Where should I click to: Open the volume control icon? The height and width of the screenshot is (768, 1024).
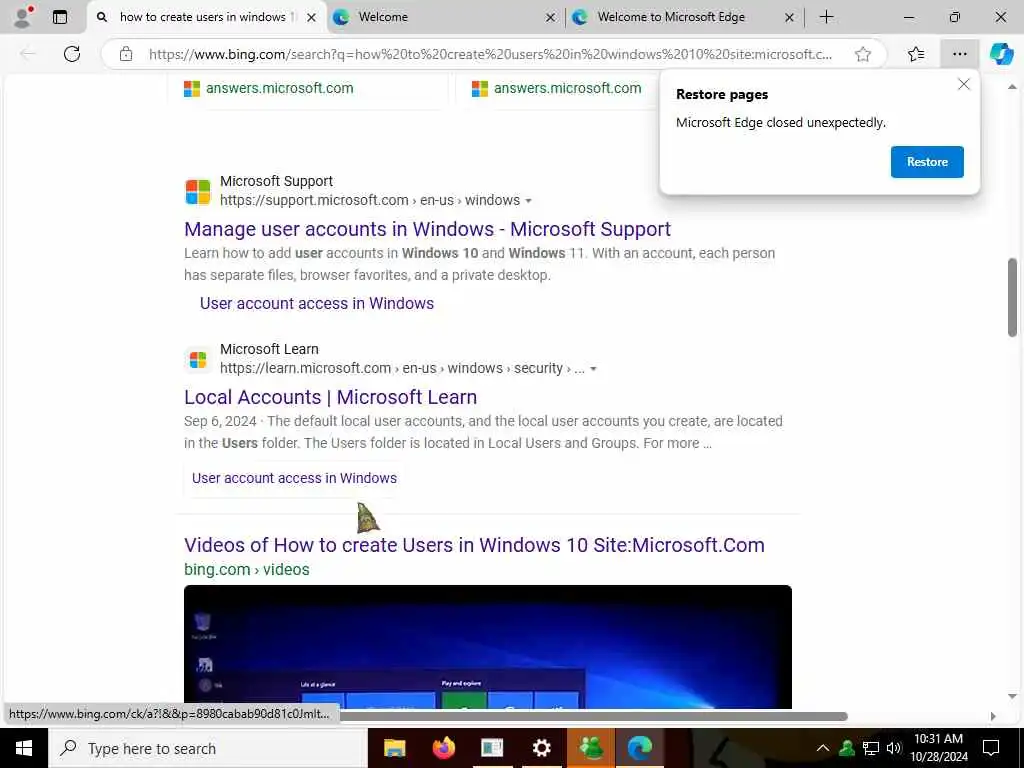(x=894, y=748)
